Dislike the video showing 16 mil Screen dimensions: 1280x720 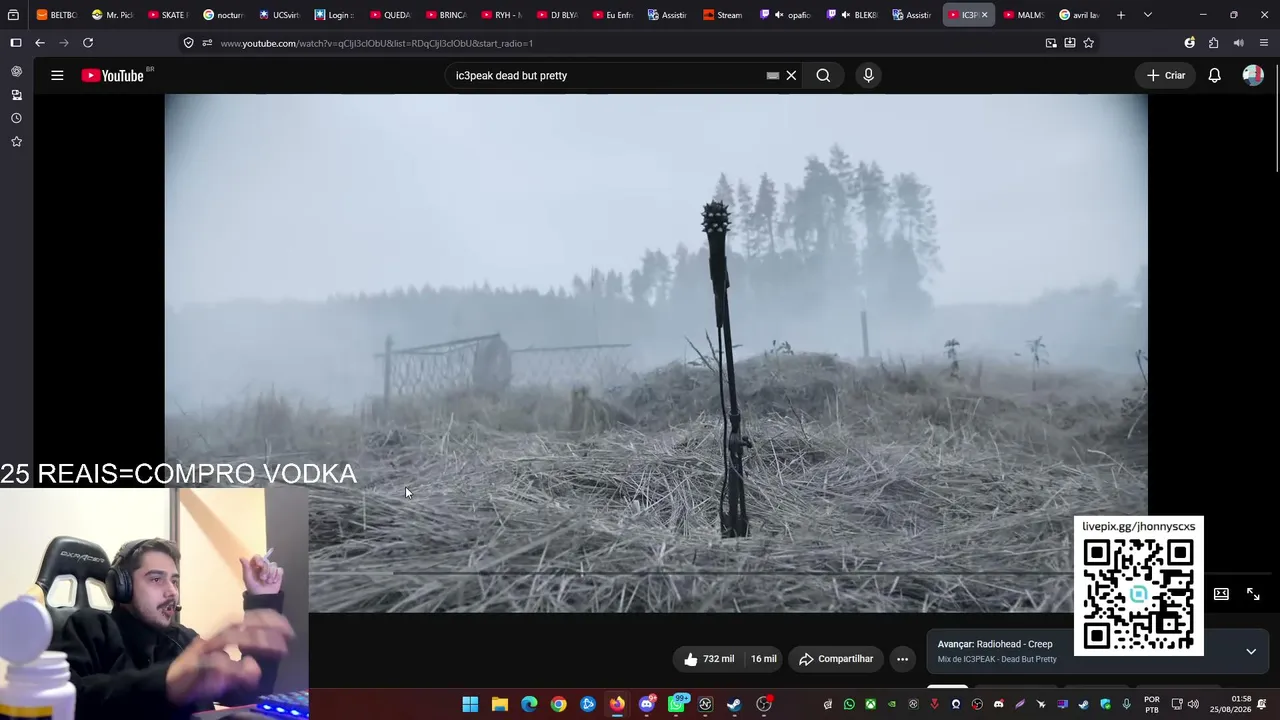pos(763,659)
